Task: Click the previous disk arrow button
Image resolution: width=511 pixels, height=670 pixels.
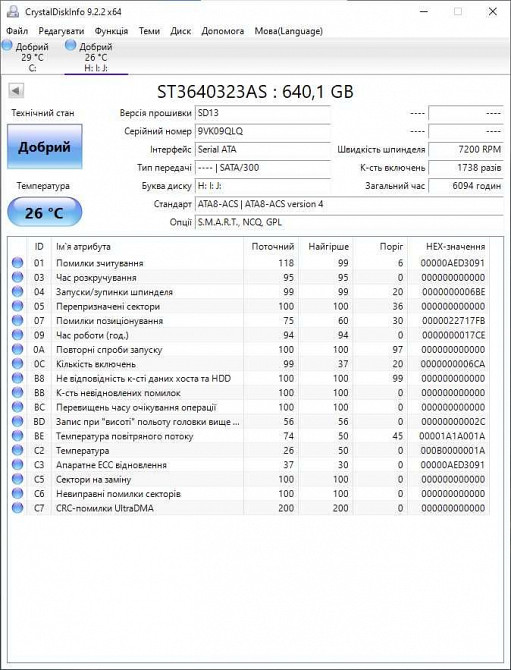Action: [16, 90]
